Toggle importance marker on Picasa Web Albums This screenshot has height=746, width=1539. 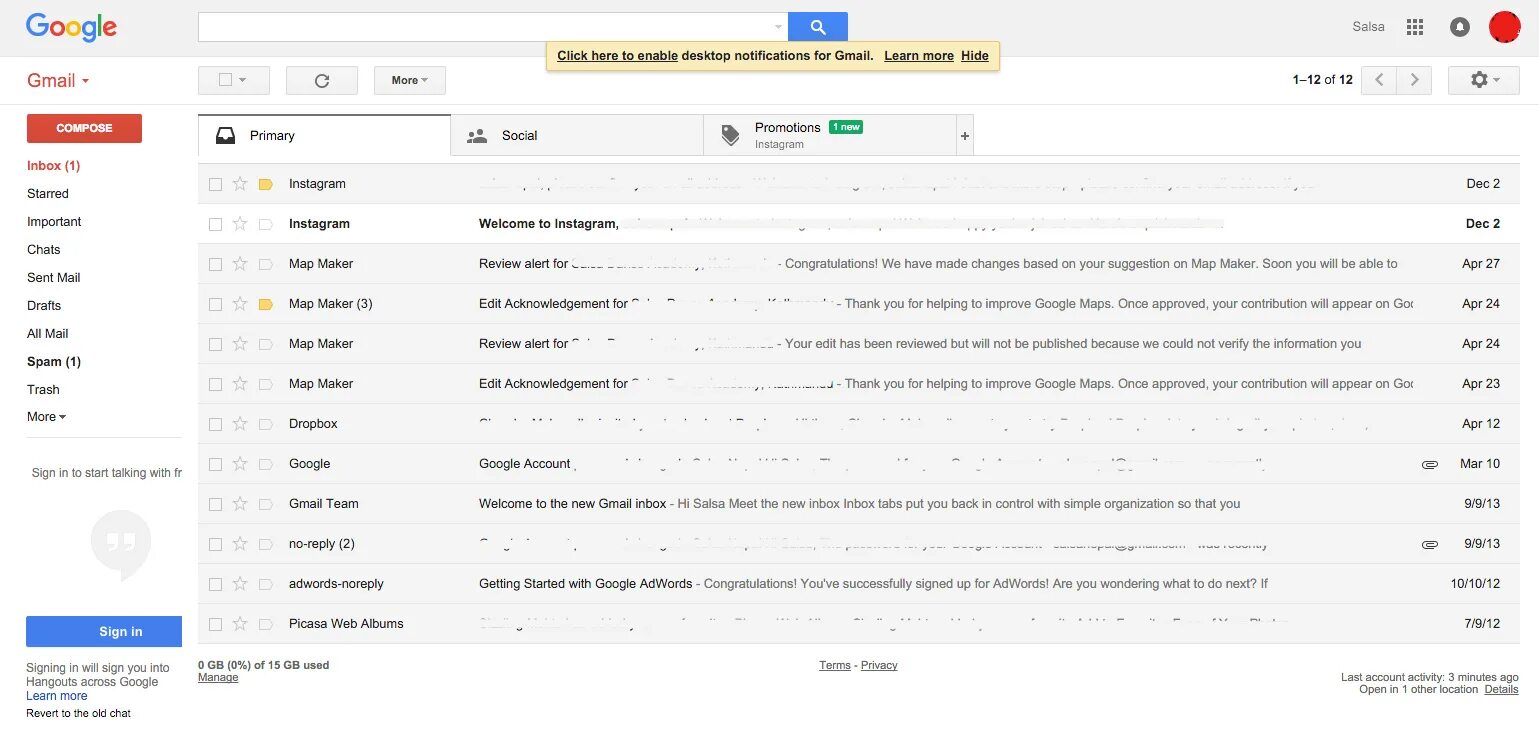pyautogui.click(x=266, y=624)
